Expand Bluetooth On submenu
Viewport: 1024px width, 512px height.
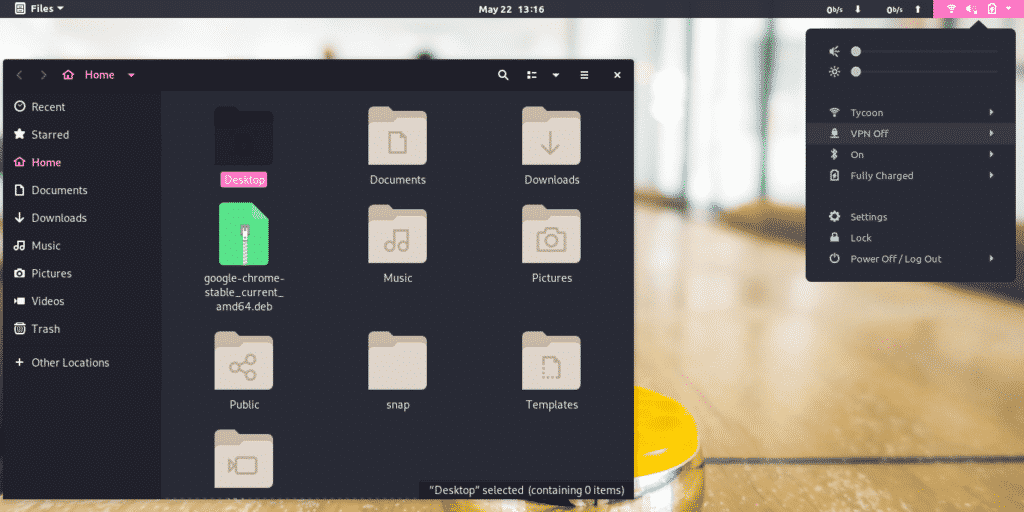(x=911, y=155)
